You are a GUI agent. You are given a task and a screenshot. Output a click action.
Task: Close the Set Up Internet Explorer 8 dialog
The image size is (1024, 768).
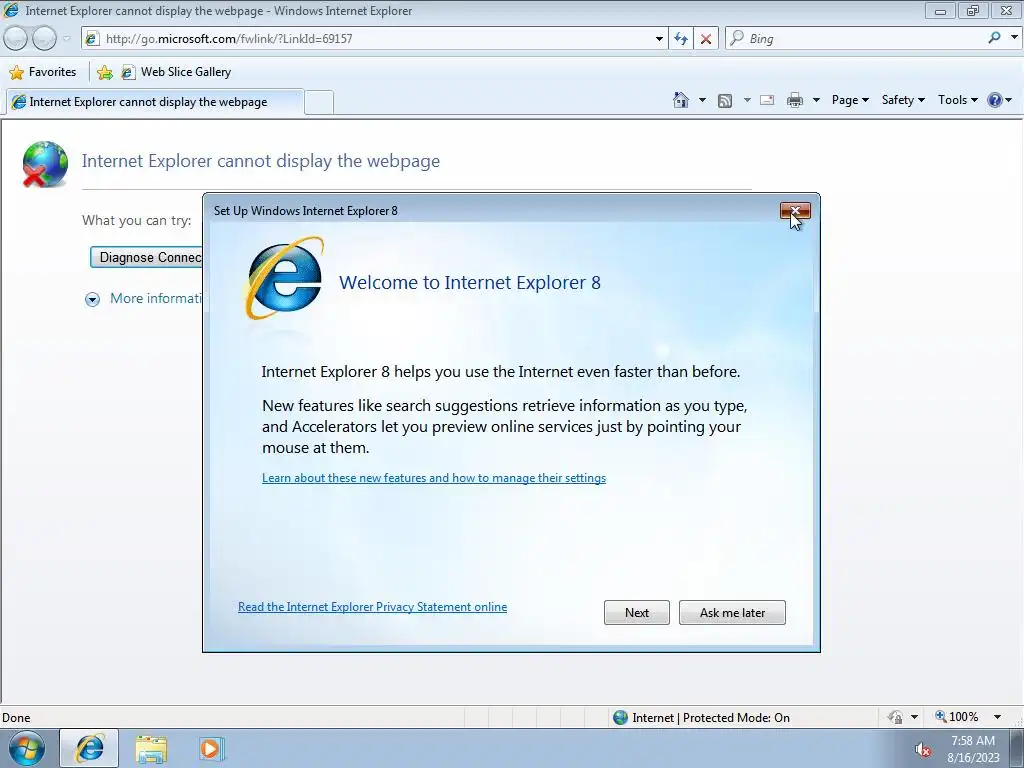tap(795, 211)
